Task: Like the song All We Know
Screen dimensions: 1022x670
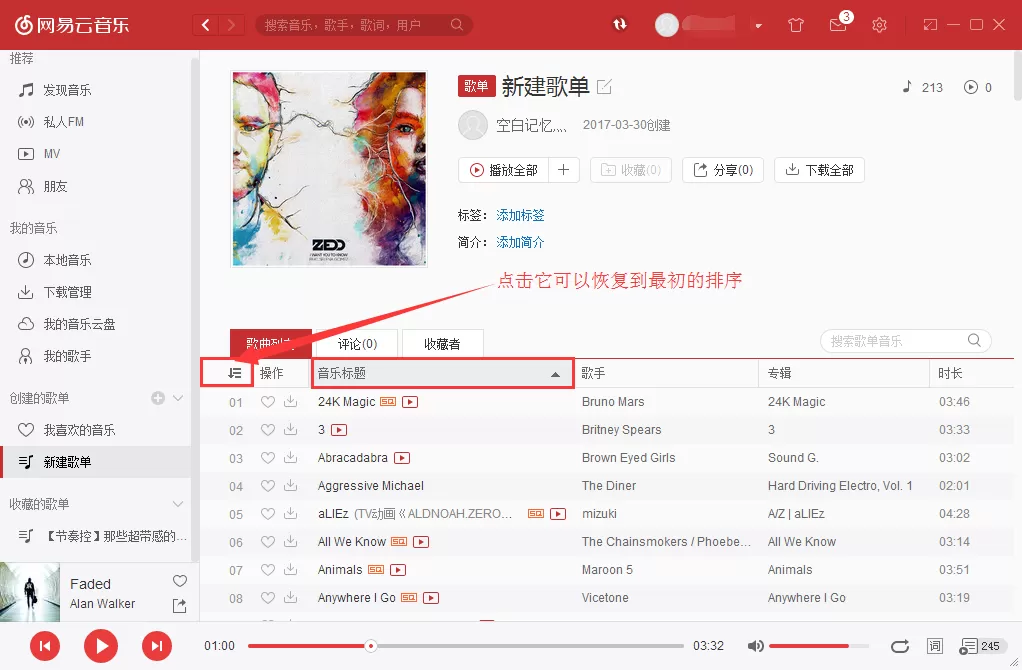Action: 267,542
